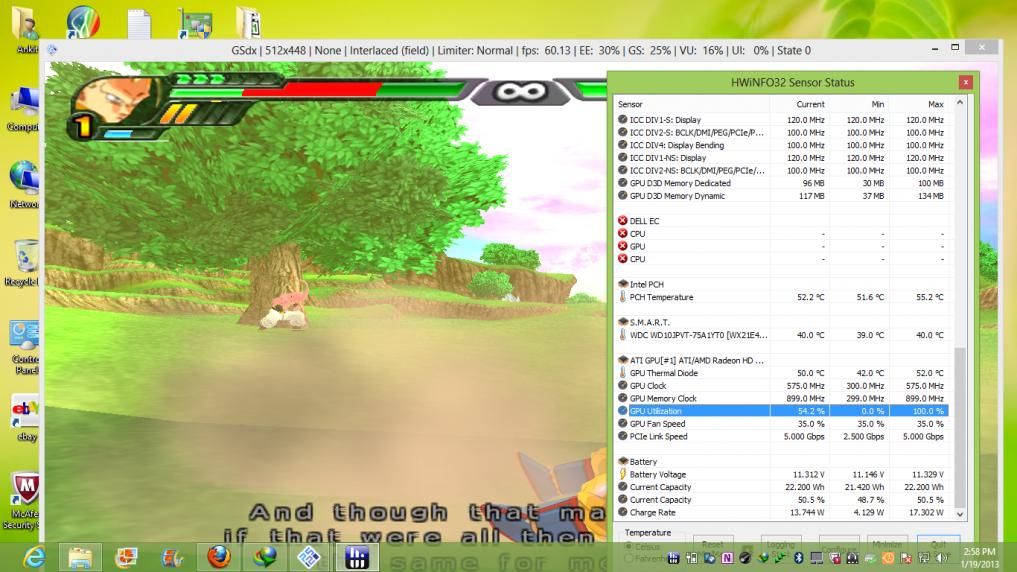Select the GPU Fan Speed row
The width and height of the screenshot is (1017, 572).
click(x=782, y=423)
